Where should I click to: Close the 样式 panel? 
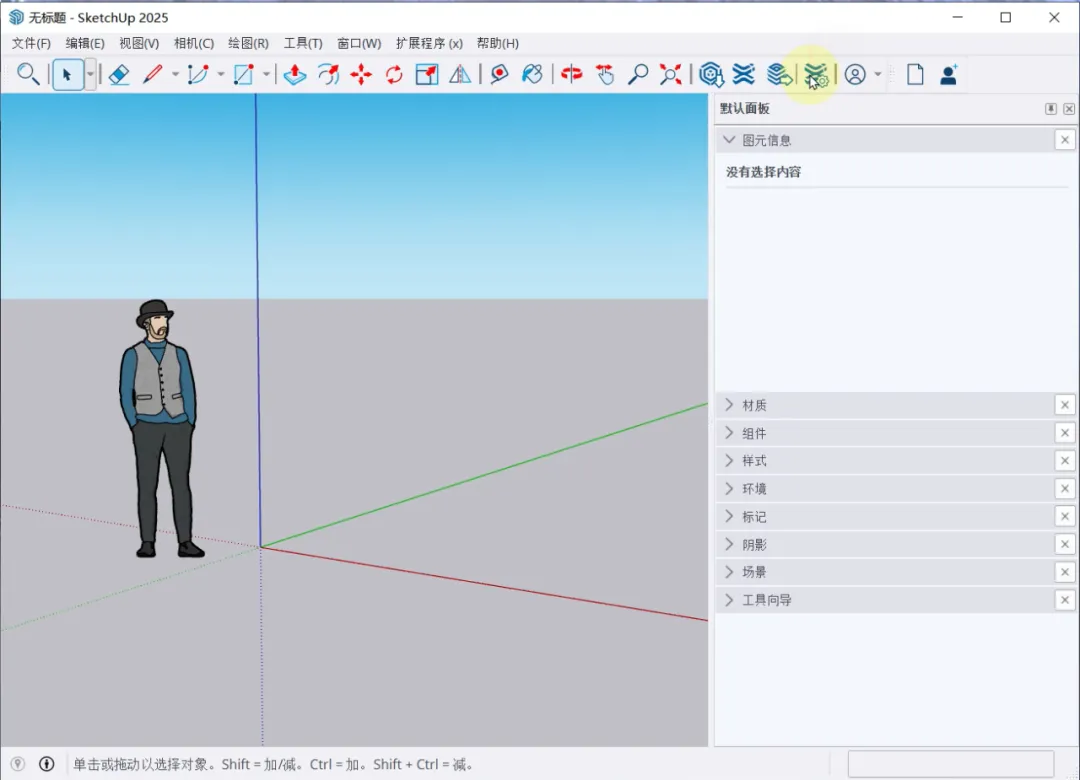coord(1064,460)
